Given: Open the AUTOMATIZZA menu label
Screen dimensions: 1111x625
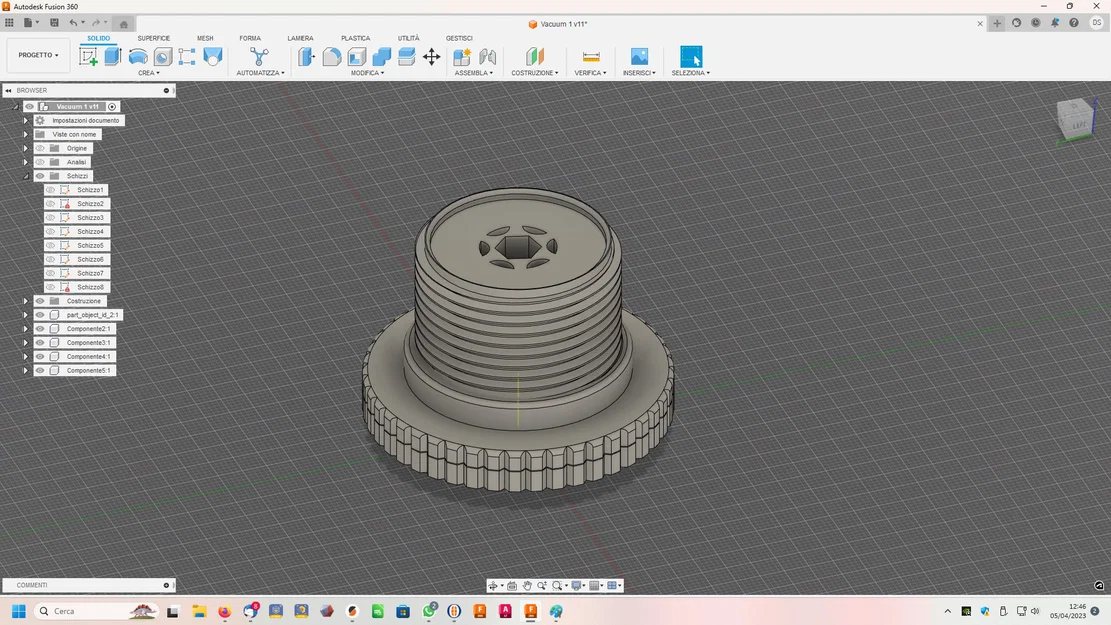Looking at the screenshot, I should tap(261, 73).
